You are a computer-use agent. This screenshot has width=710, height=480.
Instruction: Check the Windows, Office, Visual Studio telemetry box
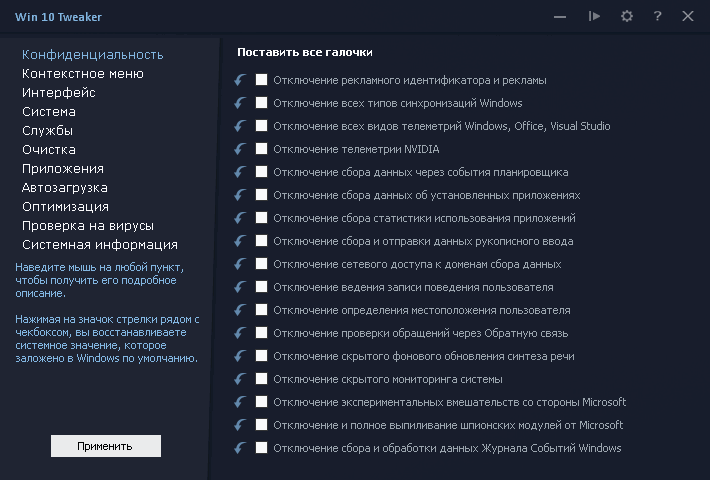[261, 126]
